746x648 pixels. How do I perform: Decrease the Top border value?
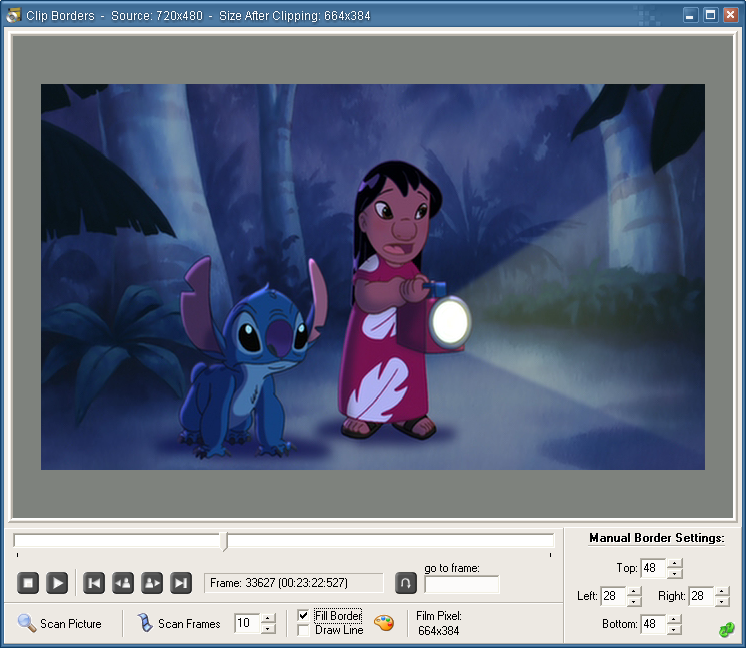coord(674,573)
